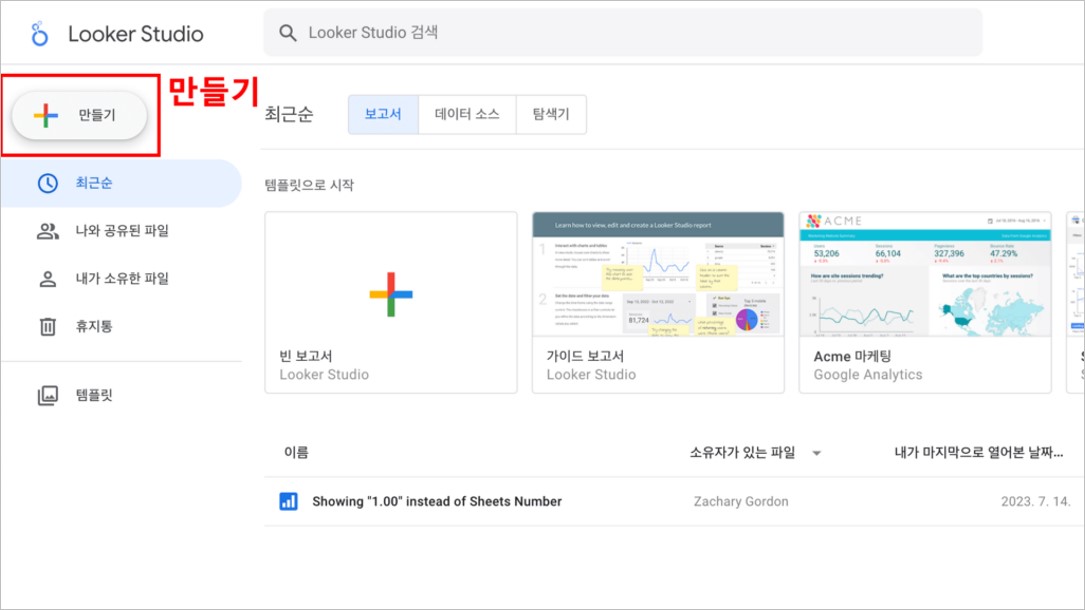1085x610 pixels.
Task: Click the report chart icon beside Showing 1.00
Action: click(x=288, y=501)
